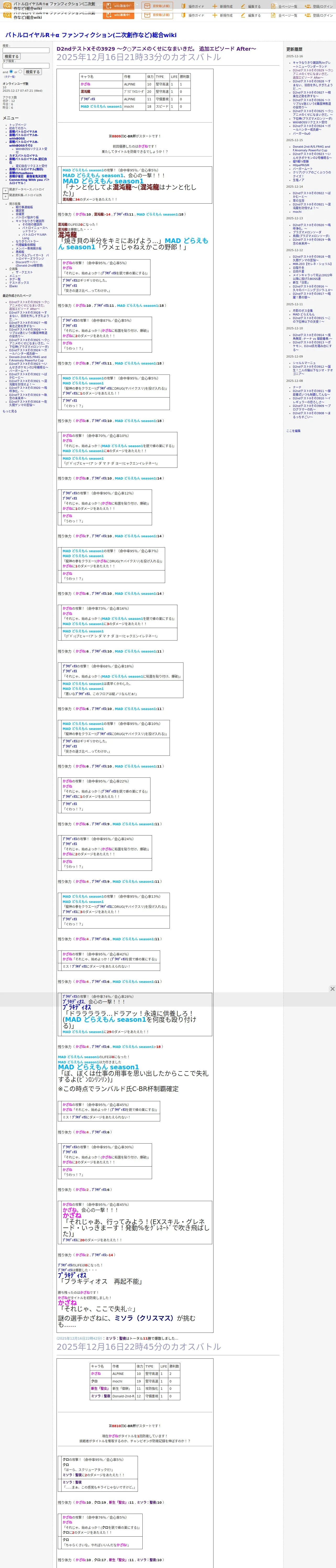Open 直轄バトルロイヤル(無印) menu link

pyautogui.click(x=26, y=169)
